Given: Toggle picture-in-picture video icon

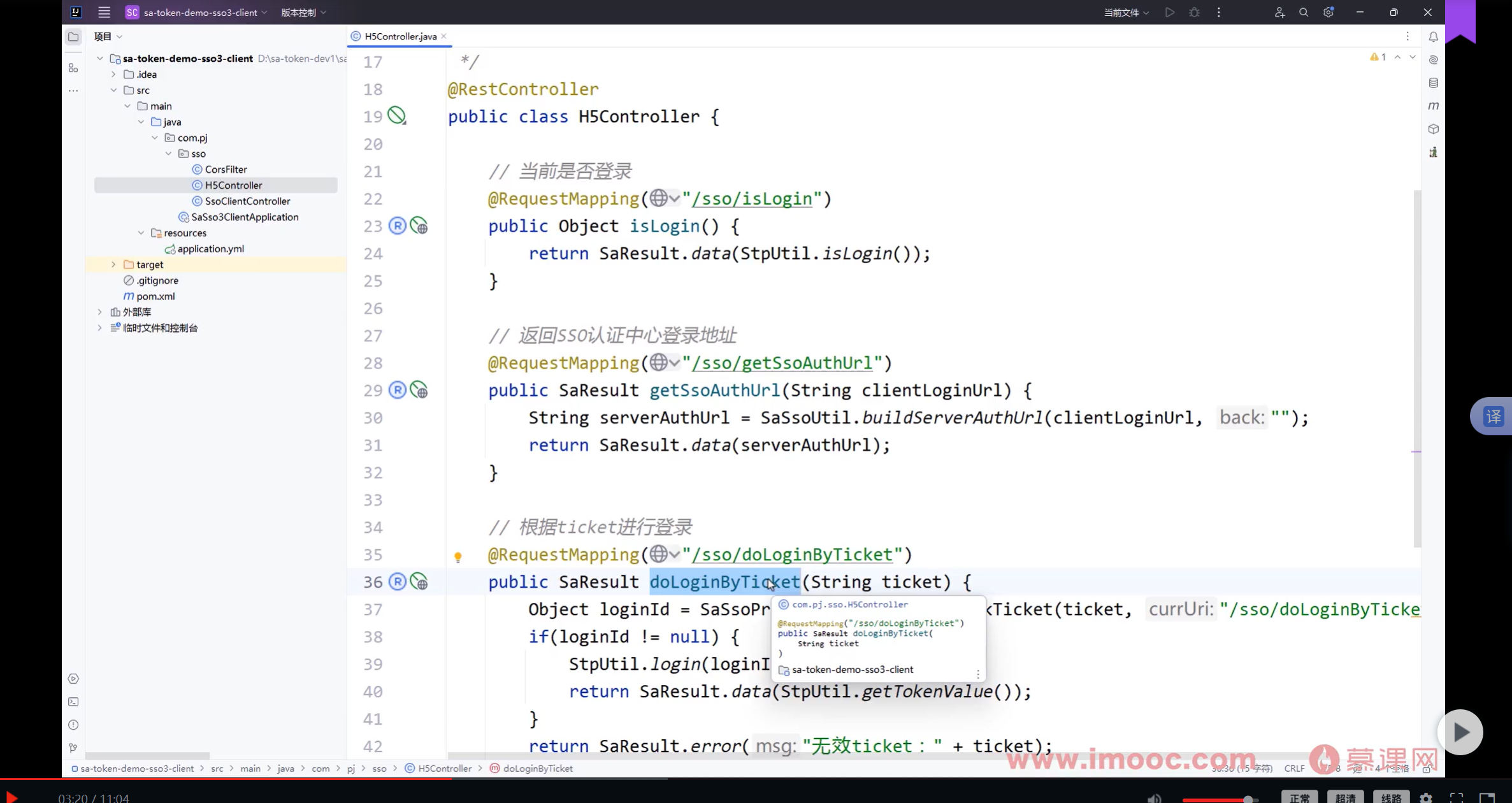Looking at the screenshot, I should 1487,798.
